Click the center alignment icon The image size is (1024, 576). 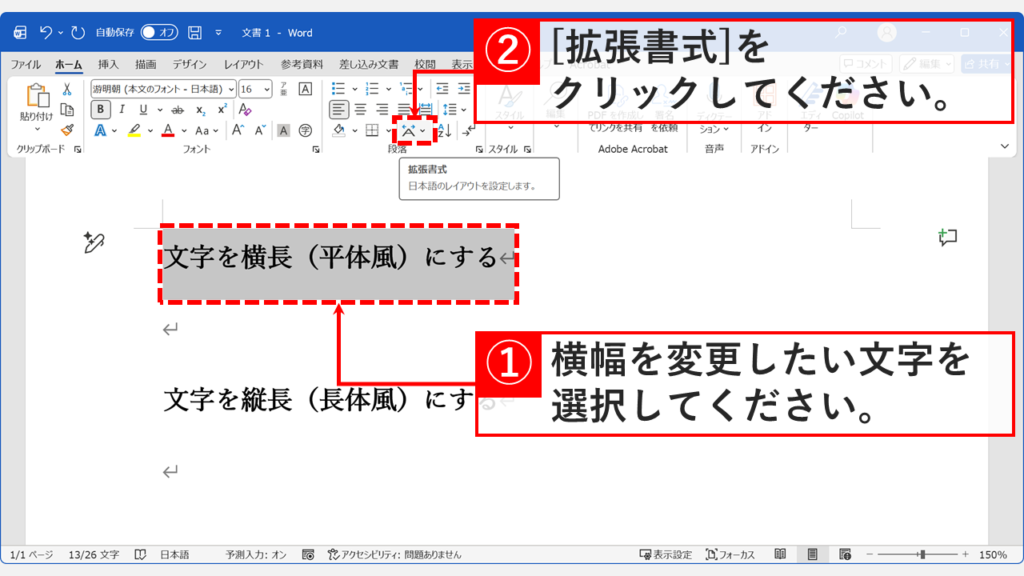coord(359,108)
